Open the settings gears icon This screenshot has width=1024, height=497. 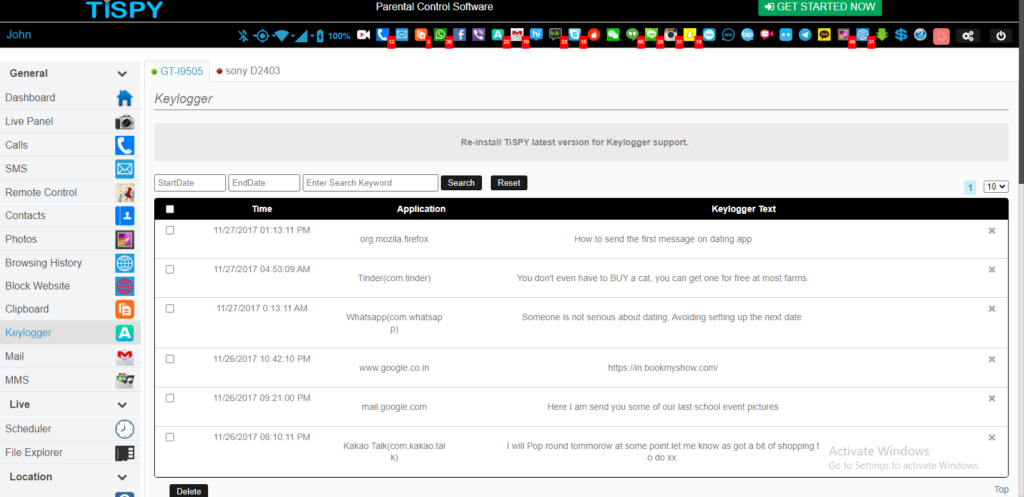[968, 36]
